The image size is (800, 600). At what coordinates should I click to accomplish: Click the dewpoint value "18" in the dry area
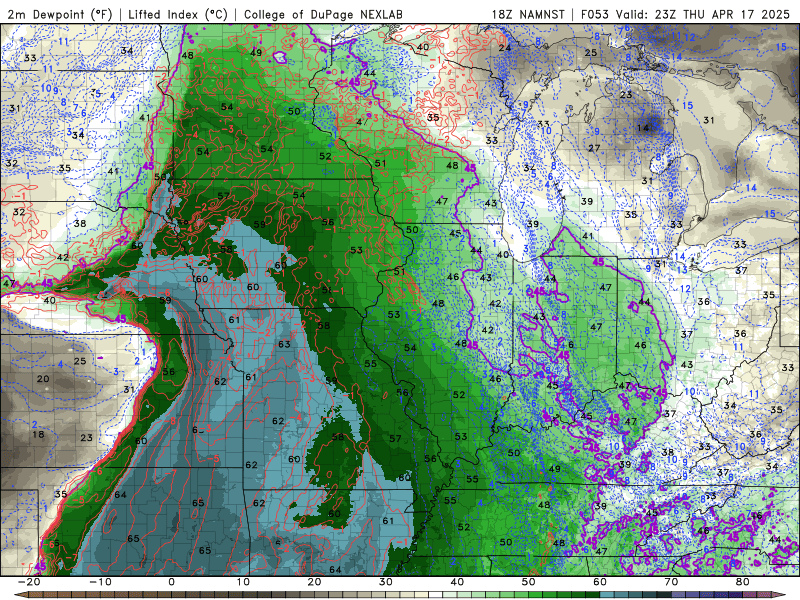pyautogui.click(x=38, y=435)
